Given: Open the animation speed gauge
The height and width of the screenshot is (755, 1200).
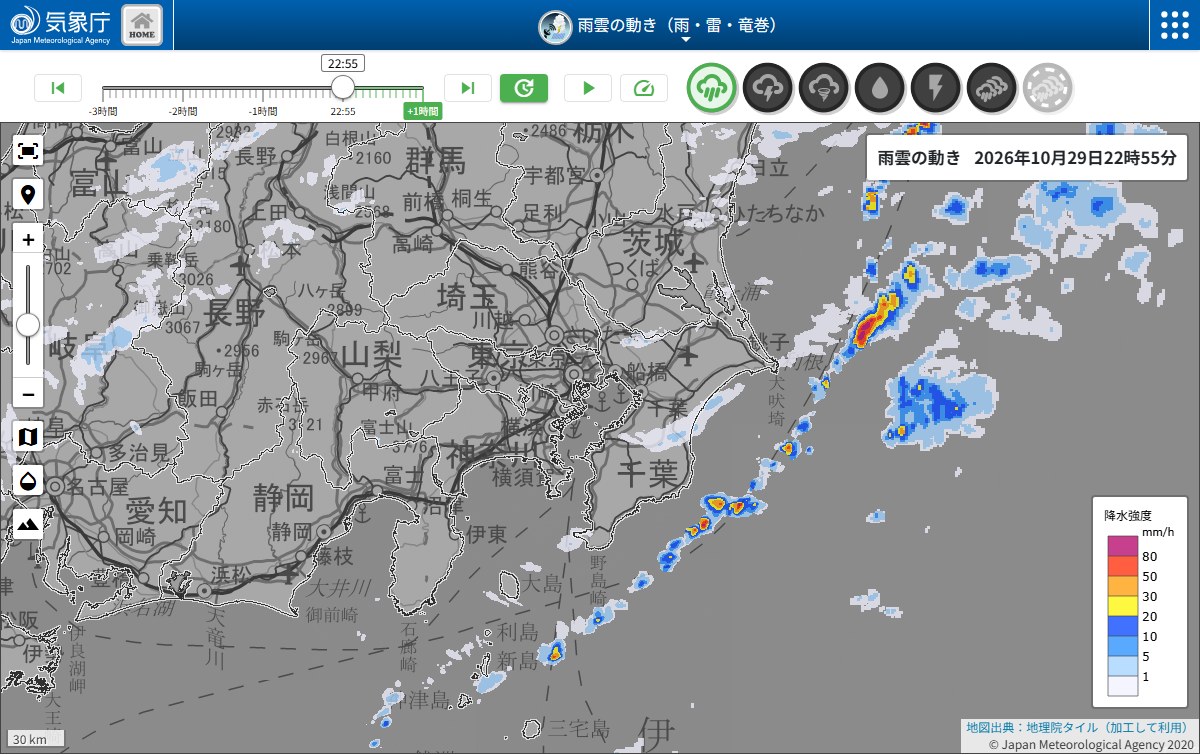Looking at the screenshot, I should pos(644,88).
